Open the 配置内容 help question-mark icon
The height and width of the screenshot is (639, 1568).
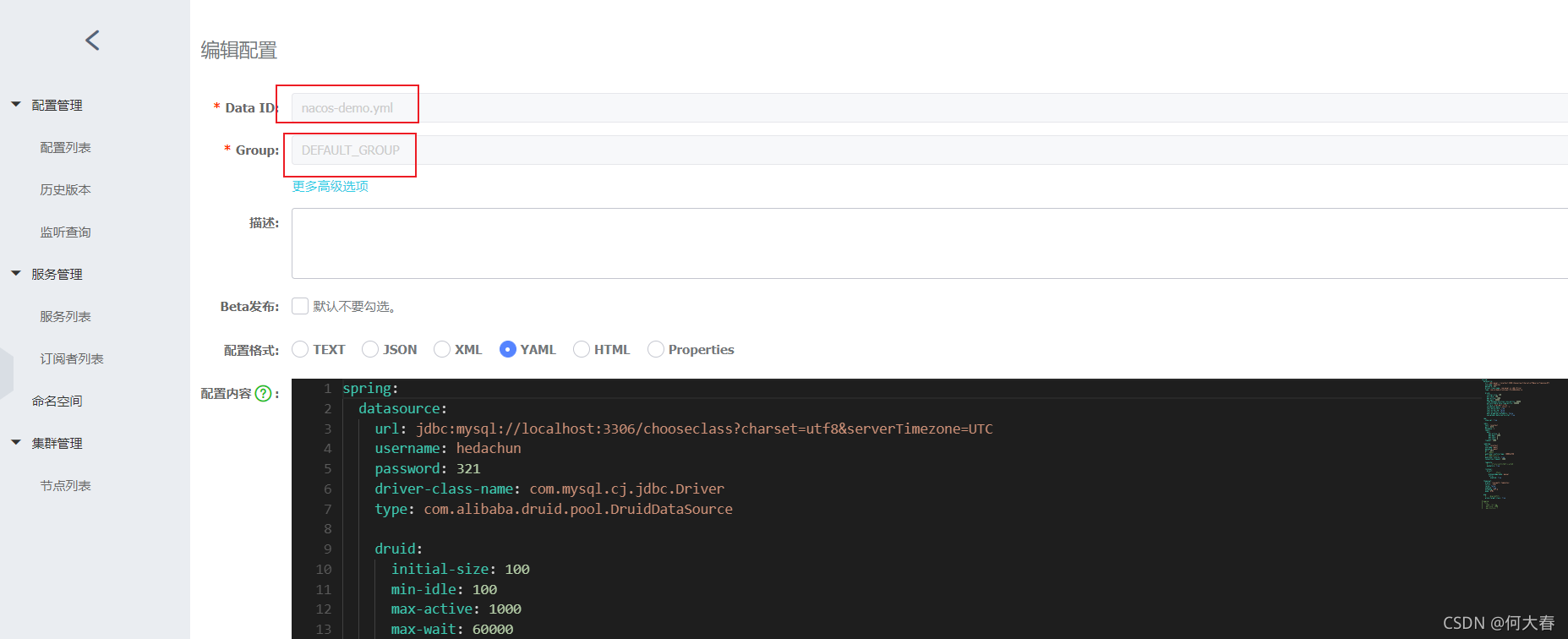click(263, 393)
